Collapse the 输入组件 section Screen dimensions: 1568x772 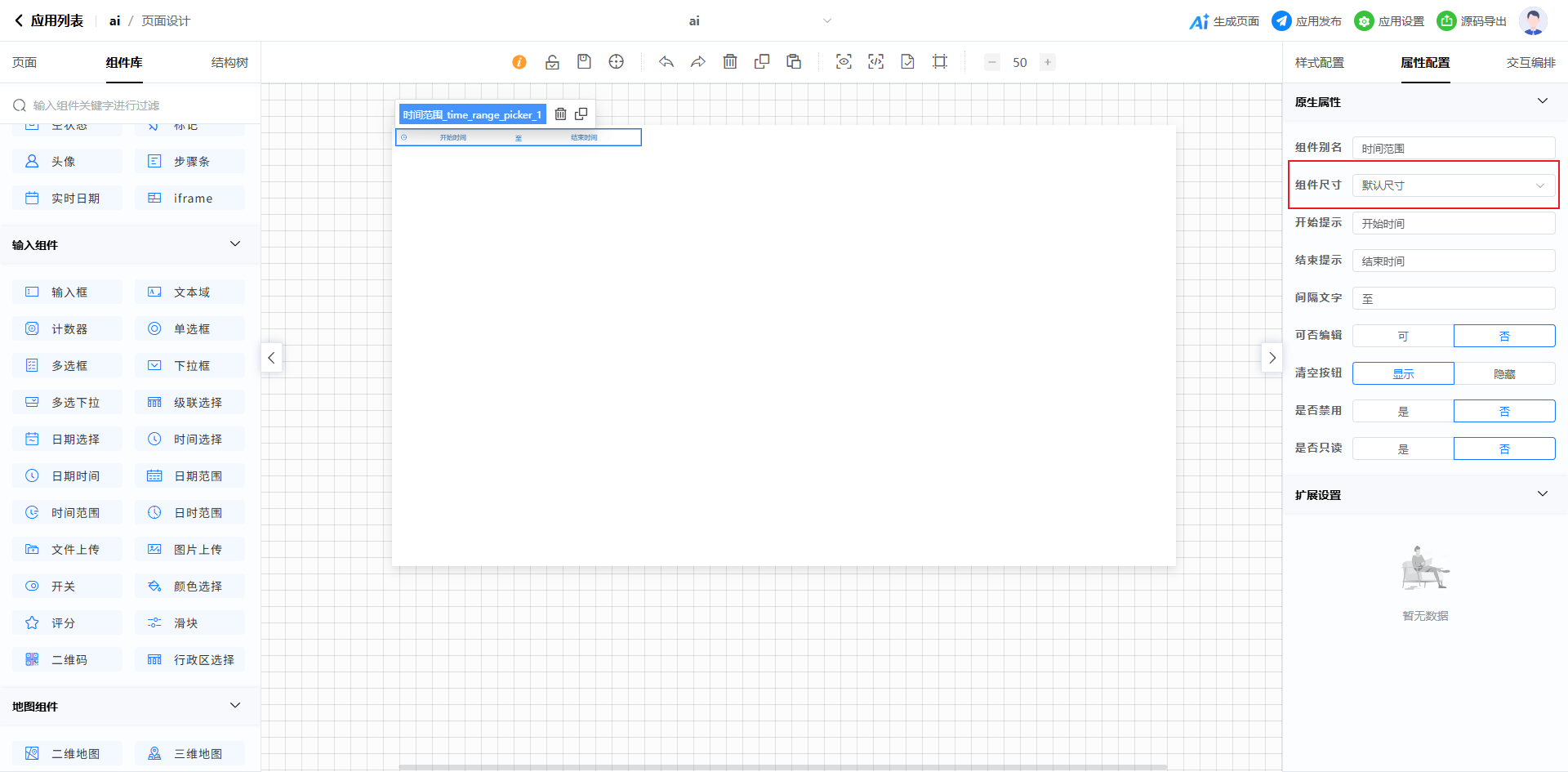click(x=235, y=244)
